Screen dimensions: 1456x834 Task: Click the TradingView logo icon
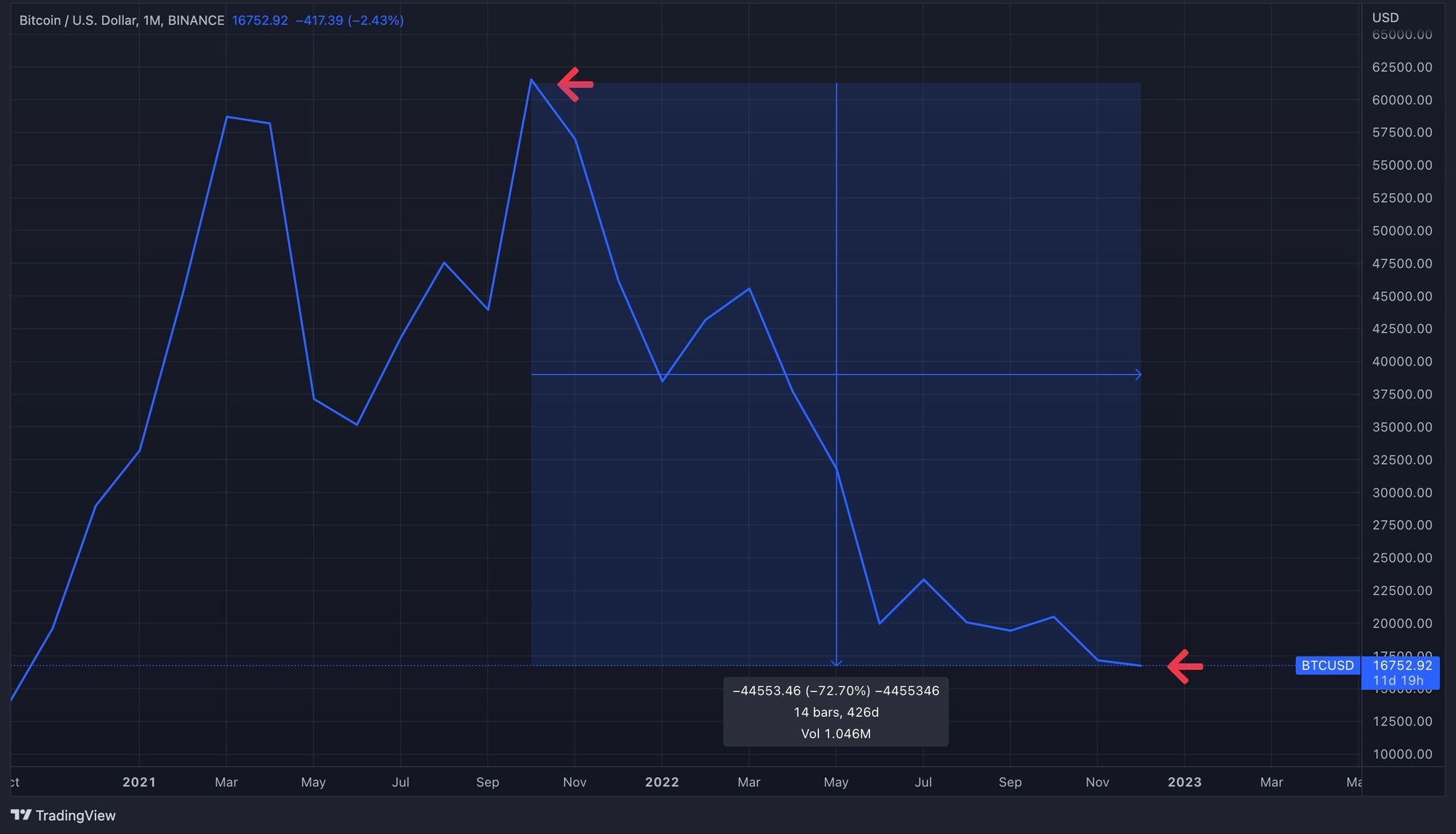point(21,815)
